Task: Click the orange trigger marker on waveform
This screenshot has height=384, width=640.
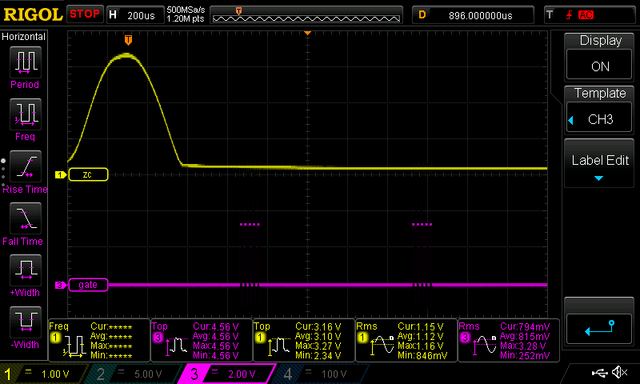Action: click(x=128, y=40)
